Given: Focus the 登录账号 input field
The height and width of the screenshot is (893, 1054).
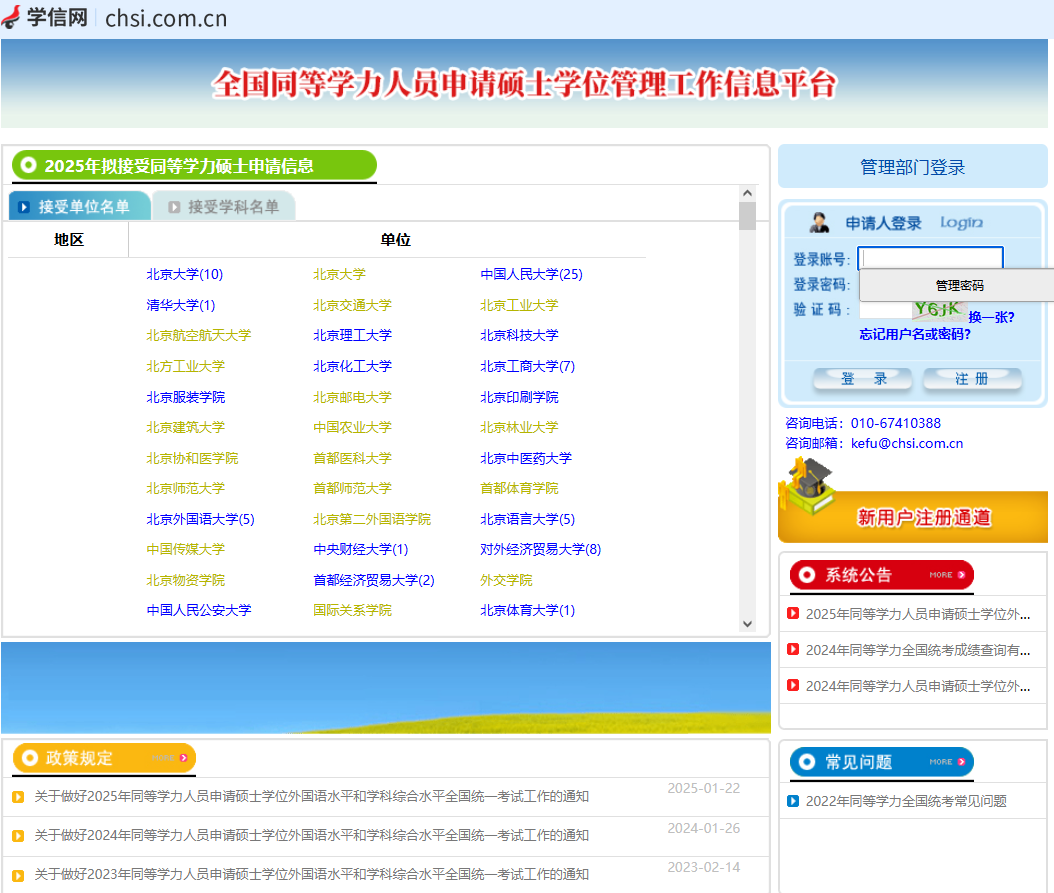Looking at the screenshot, I should click(930, 258).
